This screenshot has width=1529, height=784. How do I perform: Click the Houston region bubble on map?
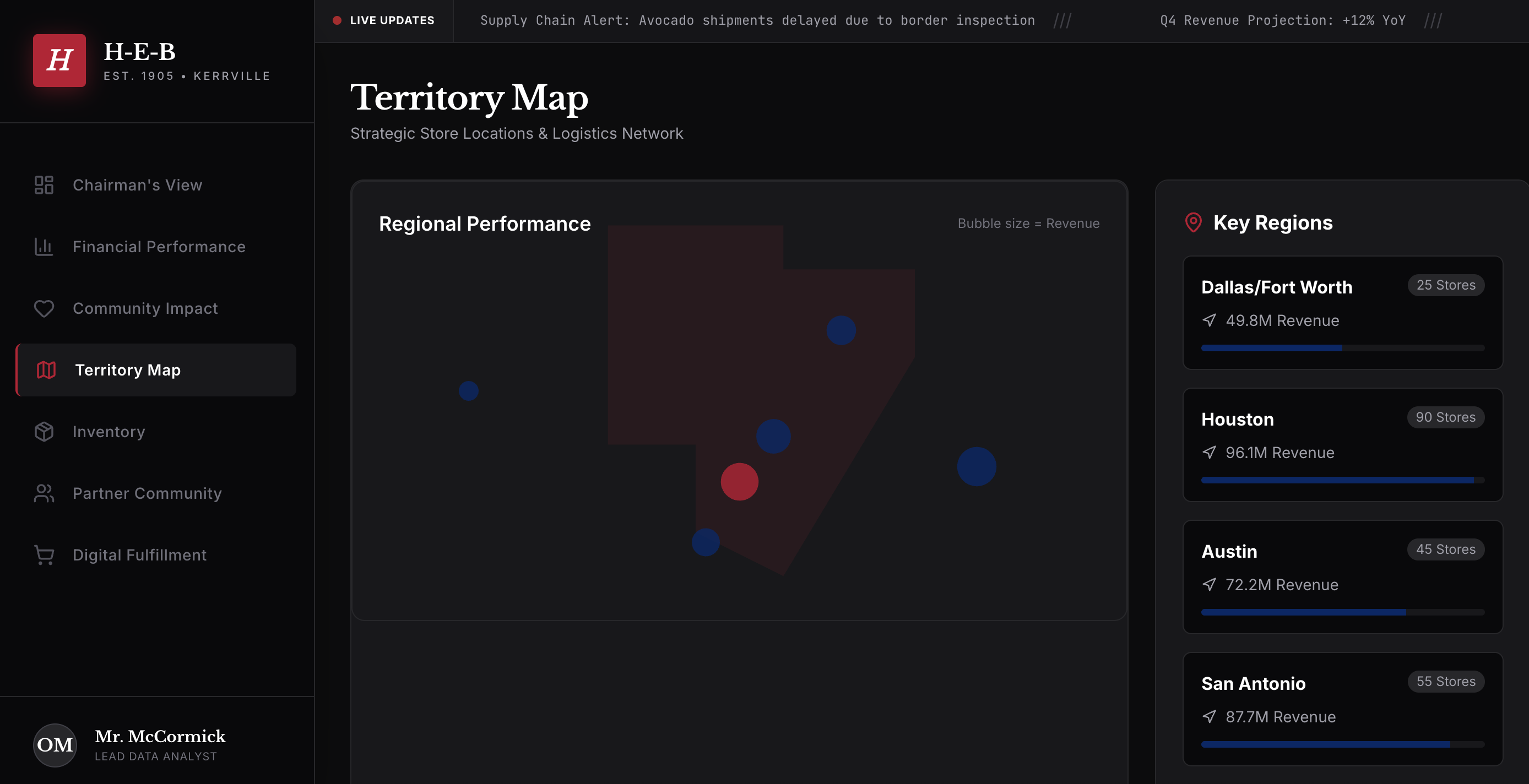pos(976,466)
